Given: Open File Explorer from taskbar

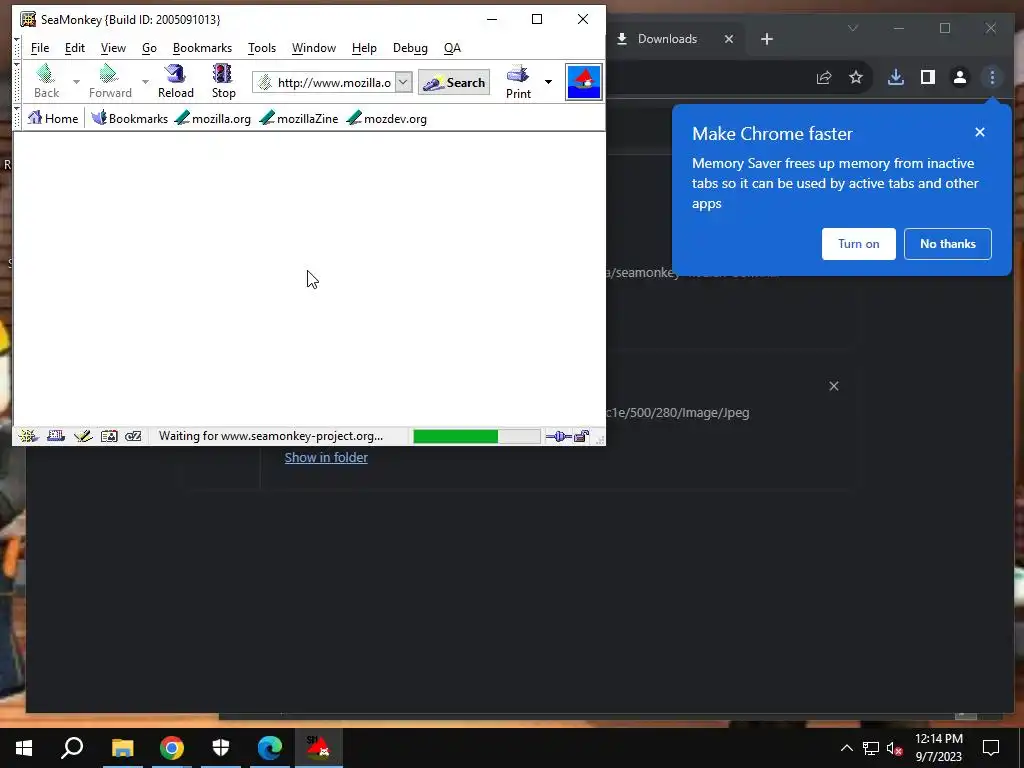Looking at the screenshot, I should 122,748.
